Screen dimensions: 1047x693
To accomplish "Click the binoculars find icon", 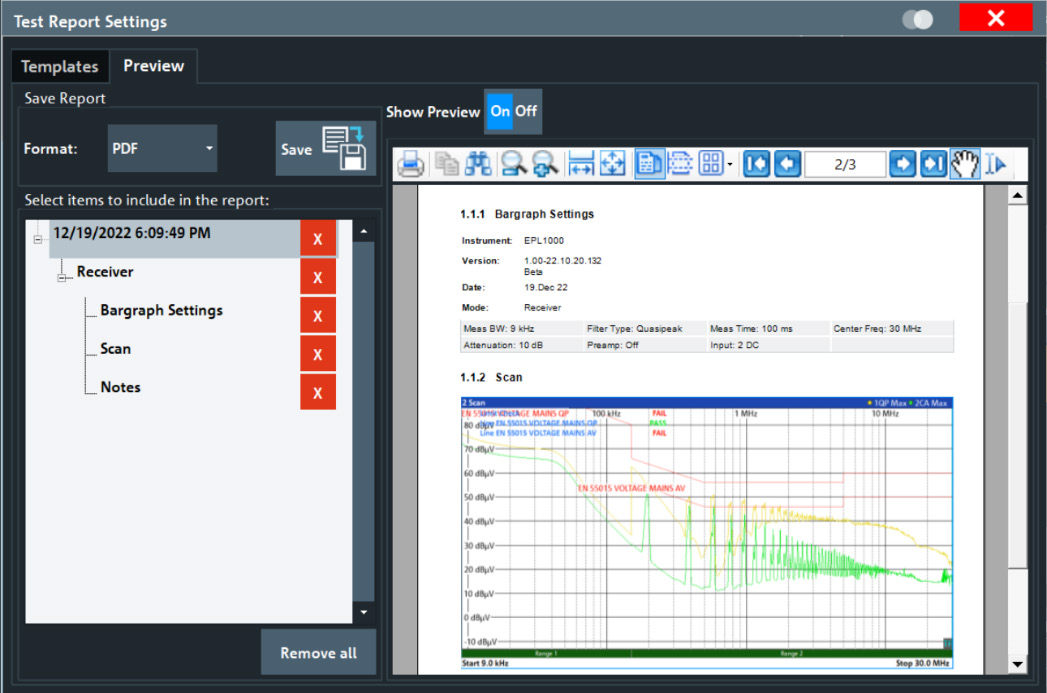I will tap(478, 164).
